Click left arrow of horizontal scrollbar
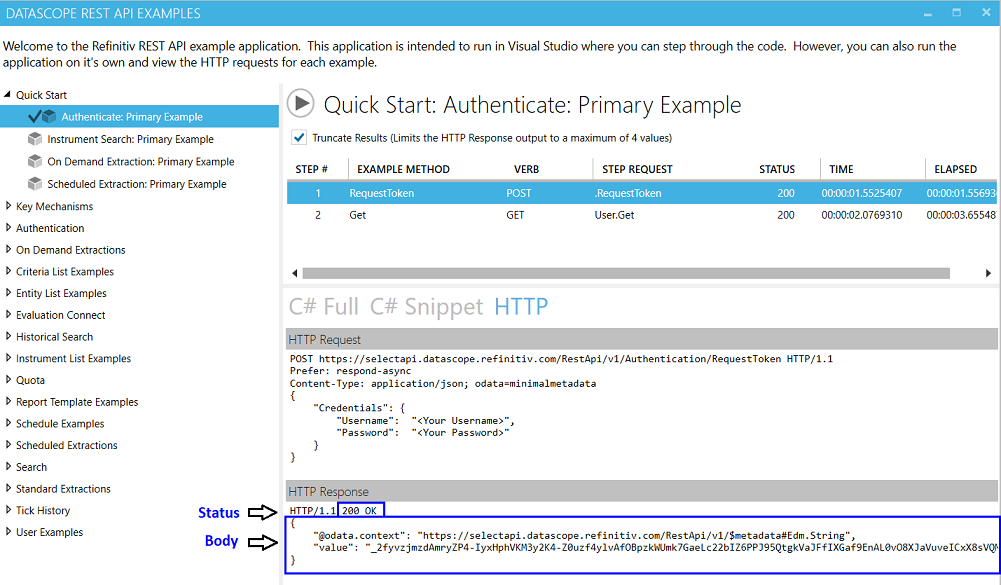Viewport: 1001px width, 585px height. [x=294, y=273]
